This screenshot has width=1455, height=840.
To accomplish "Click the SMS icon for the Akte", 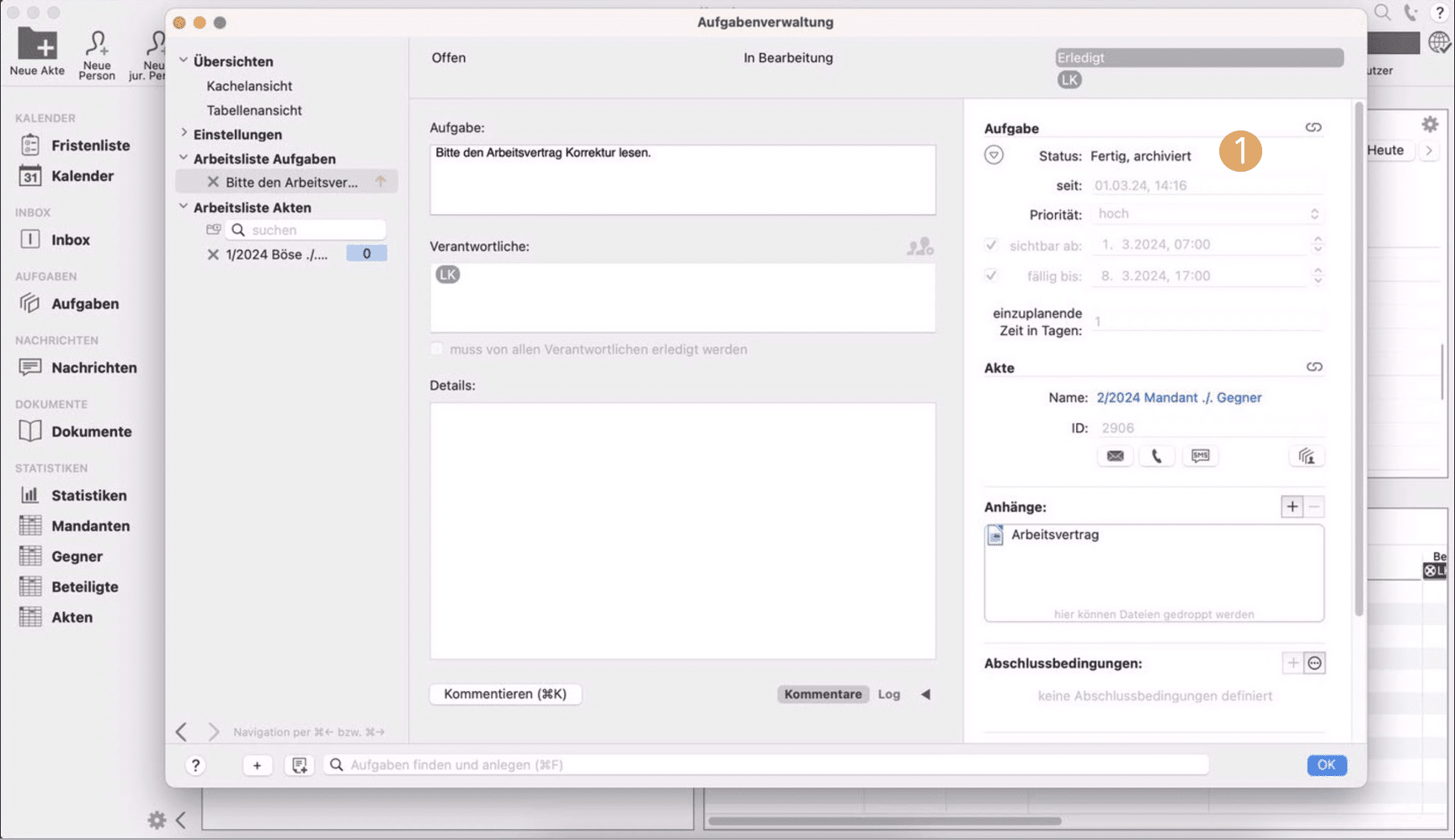I will [1200, 455].
